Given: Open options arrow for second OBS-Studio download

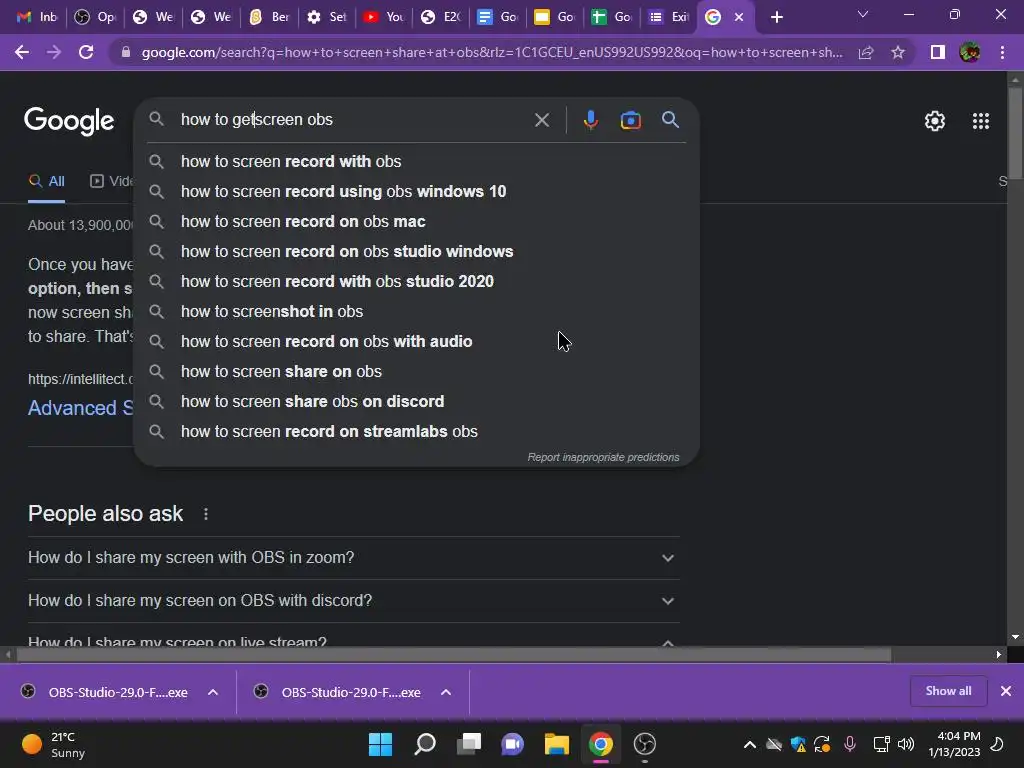Looking at the screenshot, I should [446, 692].
